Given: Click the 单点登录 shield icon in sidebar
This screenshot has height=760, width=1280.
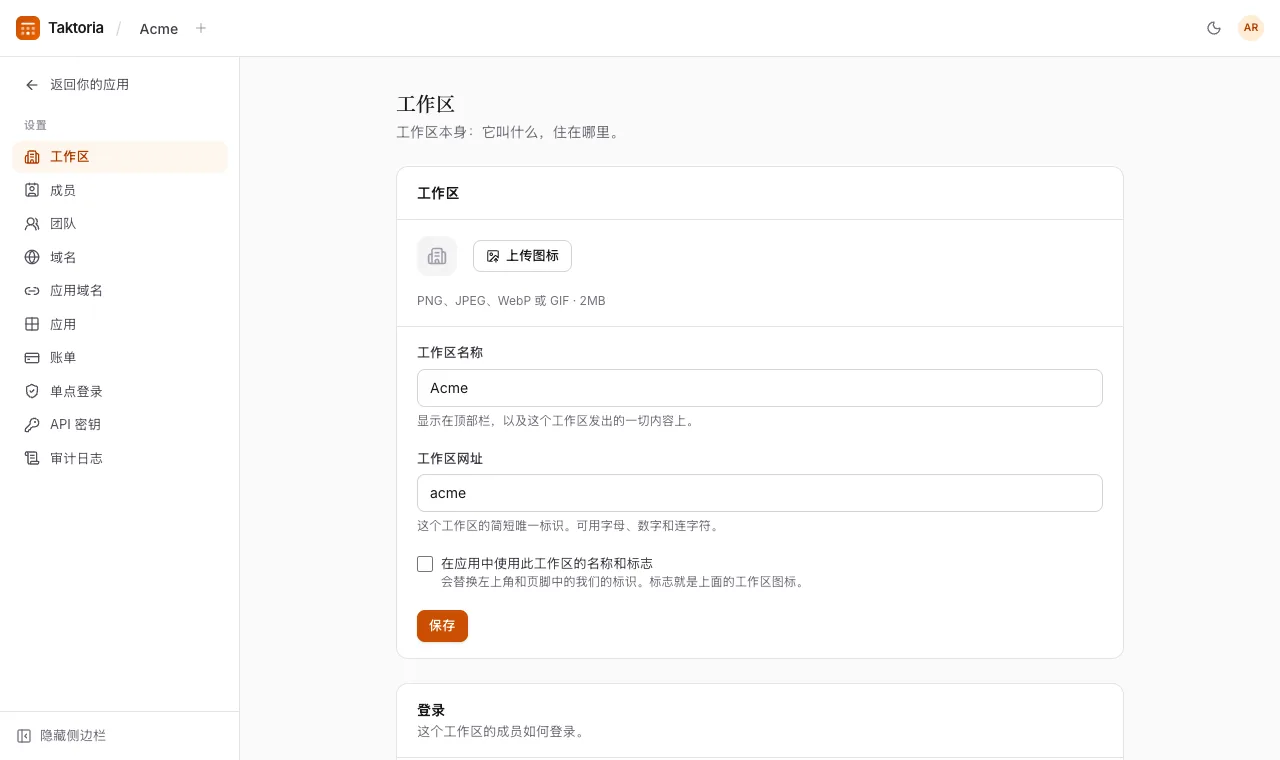Looking at the screenshot, I should (x=32, y=391).
